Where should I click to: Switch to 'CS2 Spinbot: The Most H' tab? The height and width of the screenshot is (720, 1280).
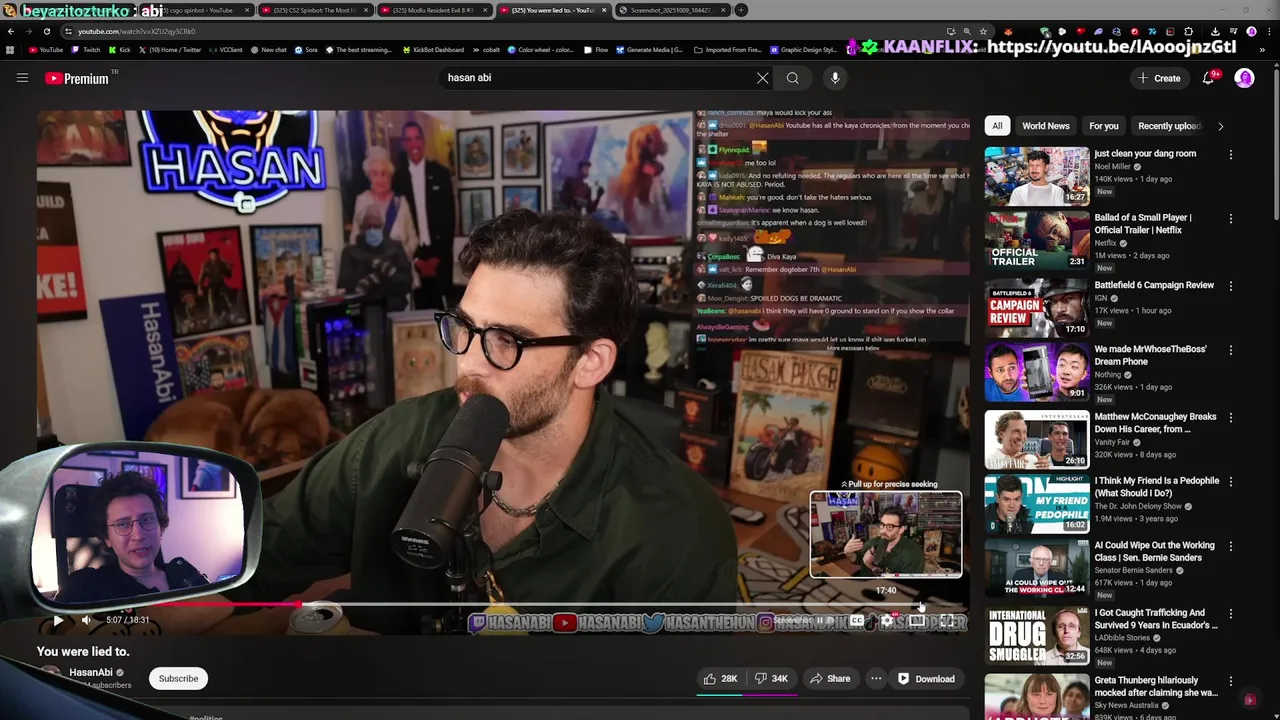[314, 10]
